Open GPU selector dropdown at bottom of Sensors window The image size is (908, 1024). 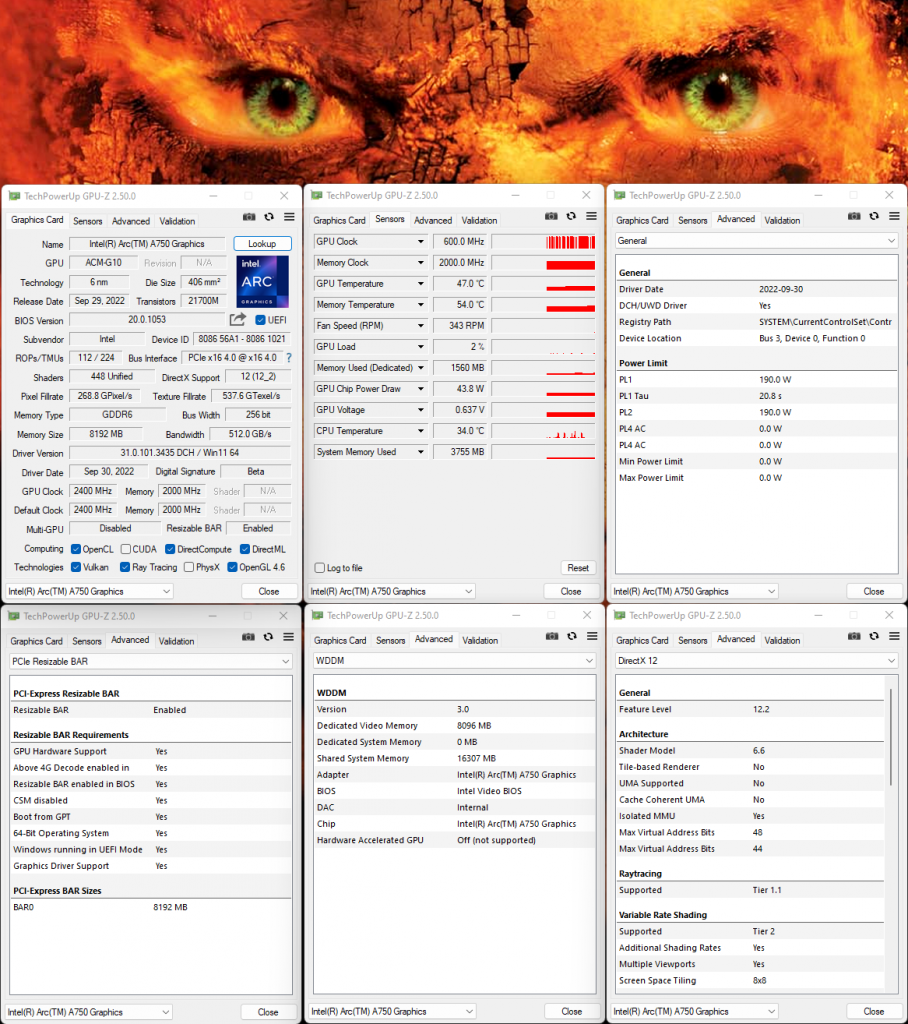[x=391, y=592]
